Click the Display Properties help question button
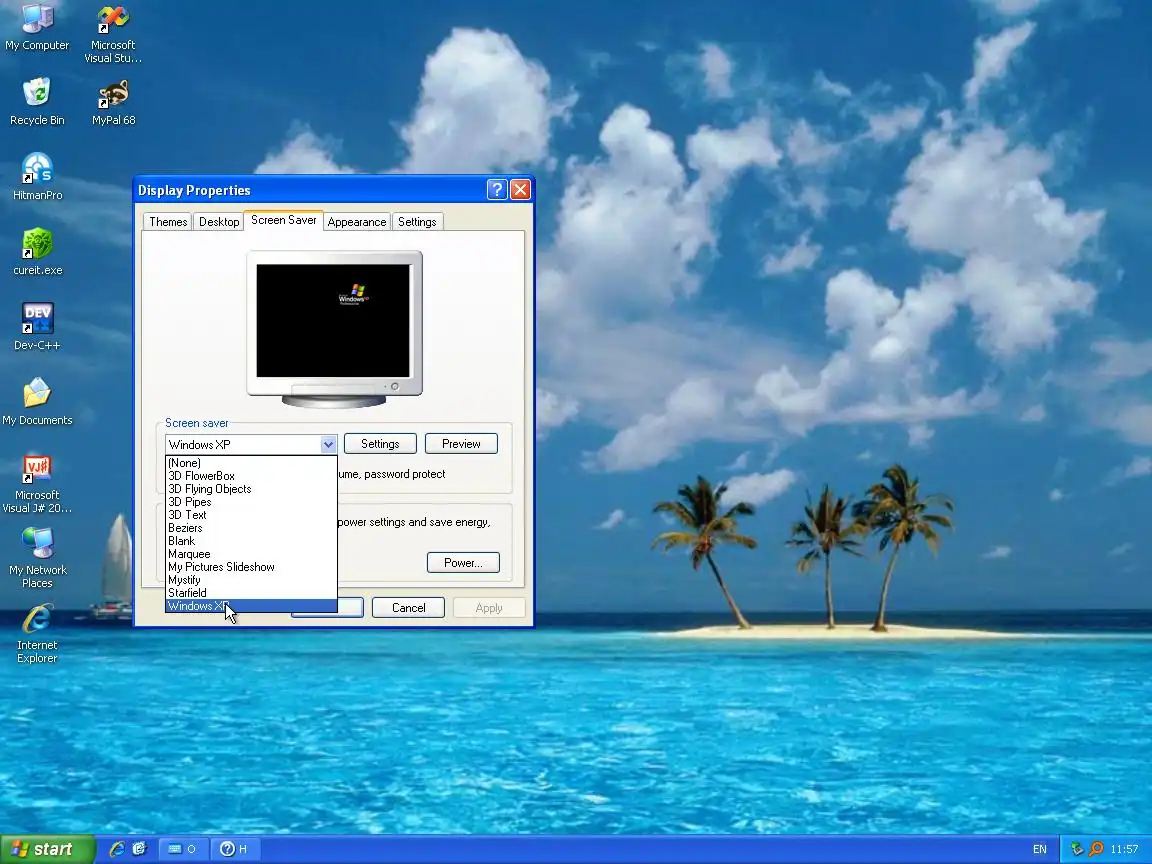The width and height of the screenshot is (1152, 864). click(x=497, y=190)
